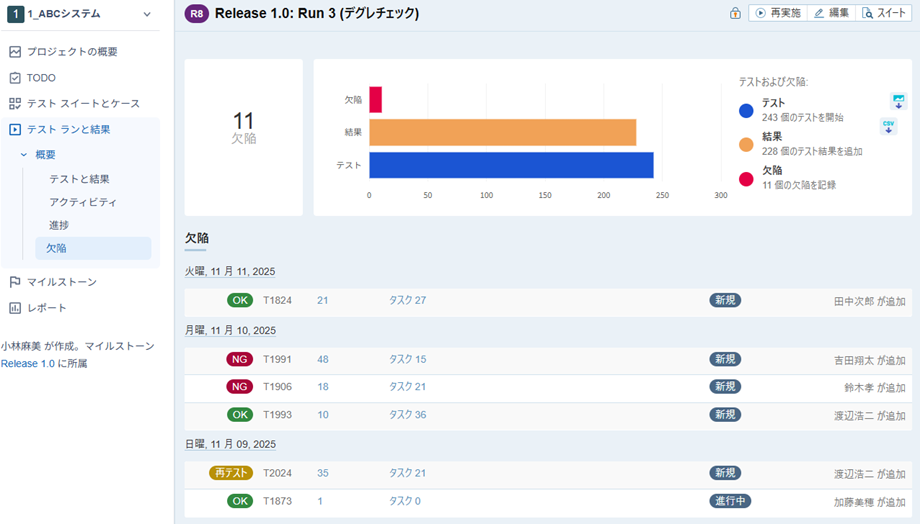
Task: Select テストと結果 in the sidebar
Action: coord(79,179)
